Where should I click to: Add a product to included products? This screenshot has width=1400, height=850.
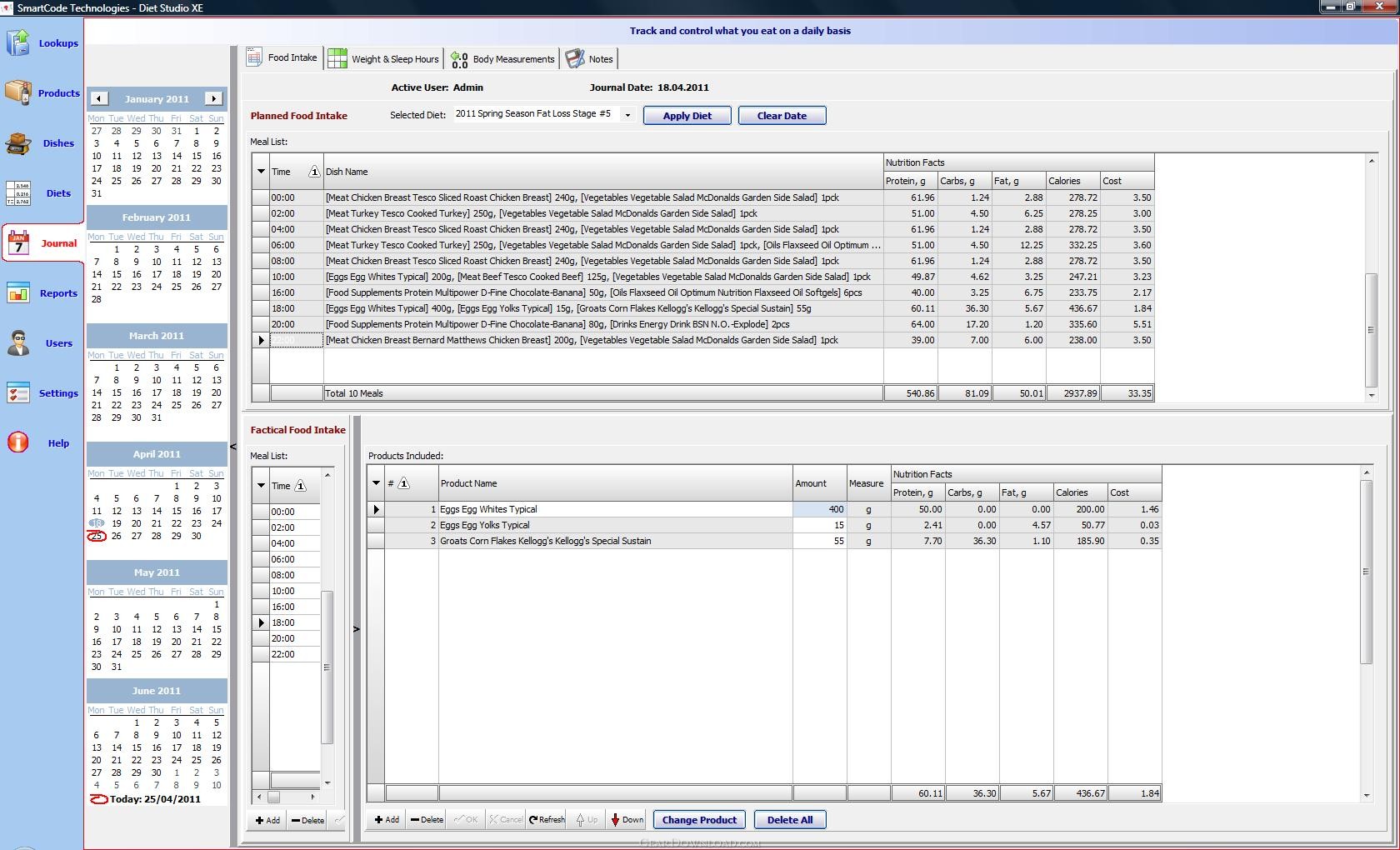pyautogui.click(x=387, y=819)
